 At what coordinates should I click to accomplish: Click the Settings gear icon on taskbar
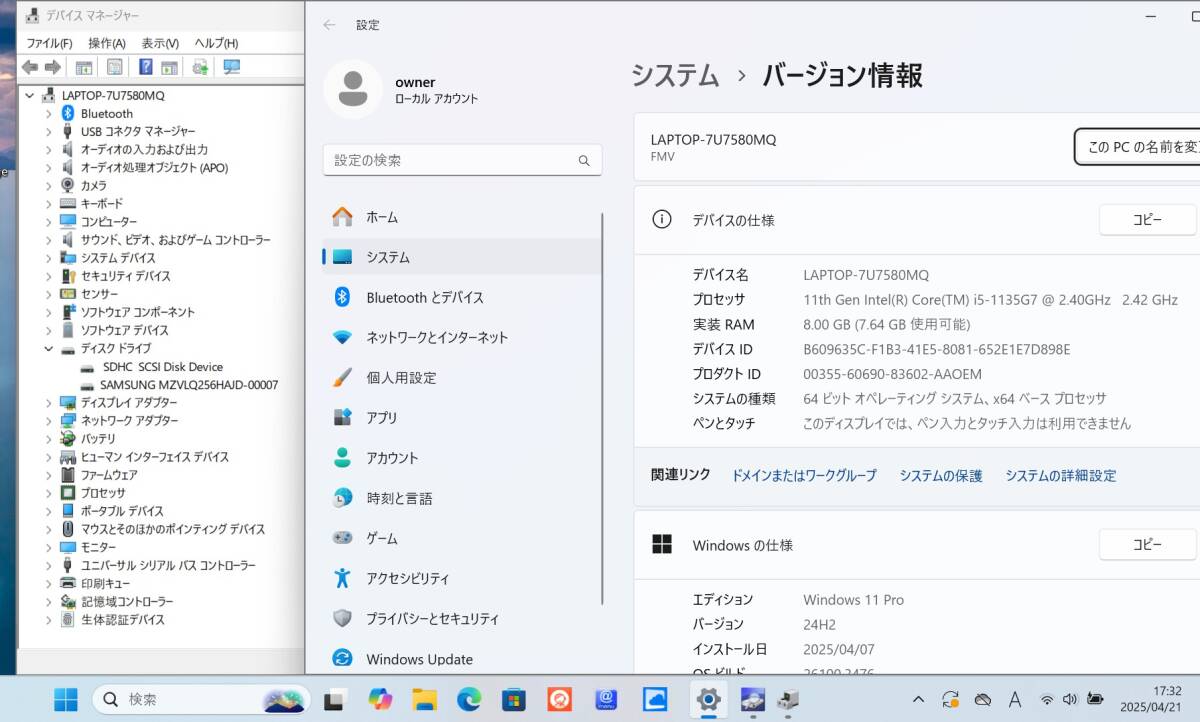[709, 699]
